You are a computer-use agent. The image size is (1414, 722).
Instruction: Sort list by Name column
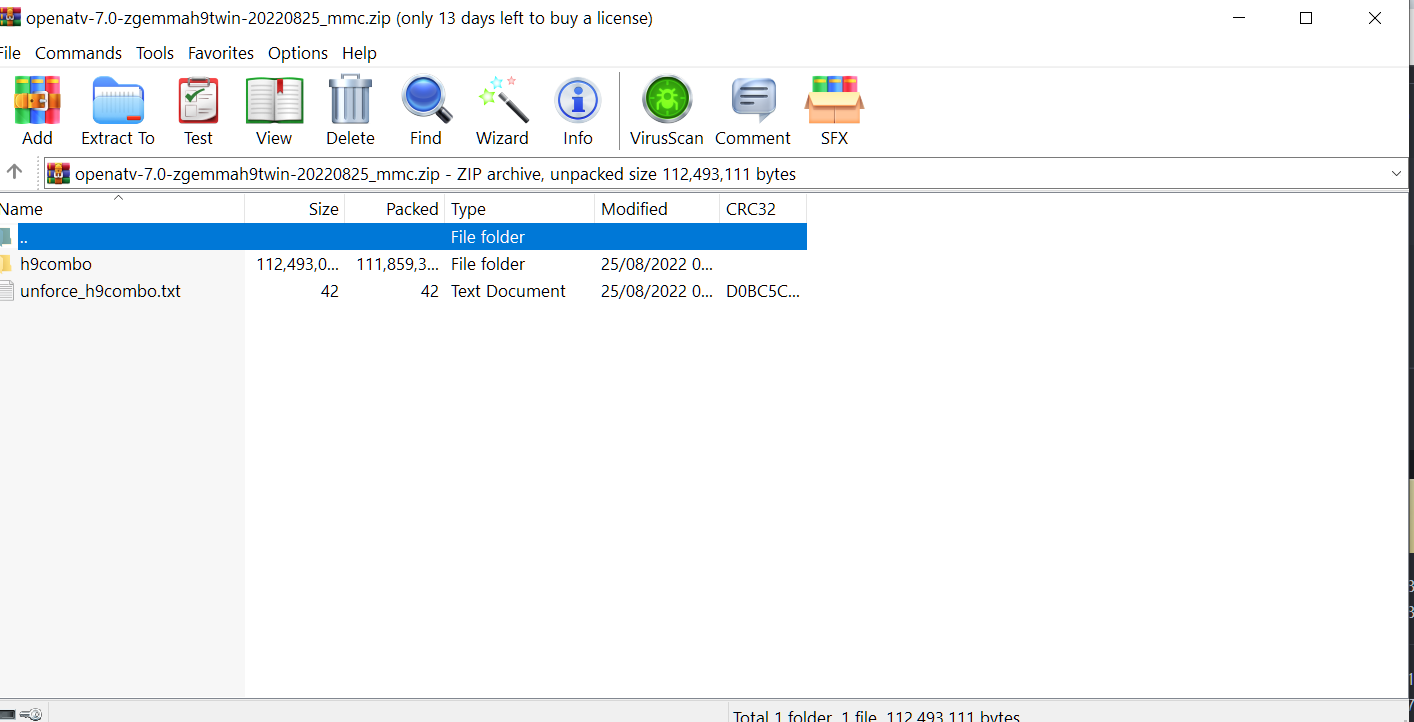[x=121, y=209]
